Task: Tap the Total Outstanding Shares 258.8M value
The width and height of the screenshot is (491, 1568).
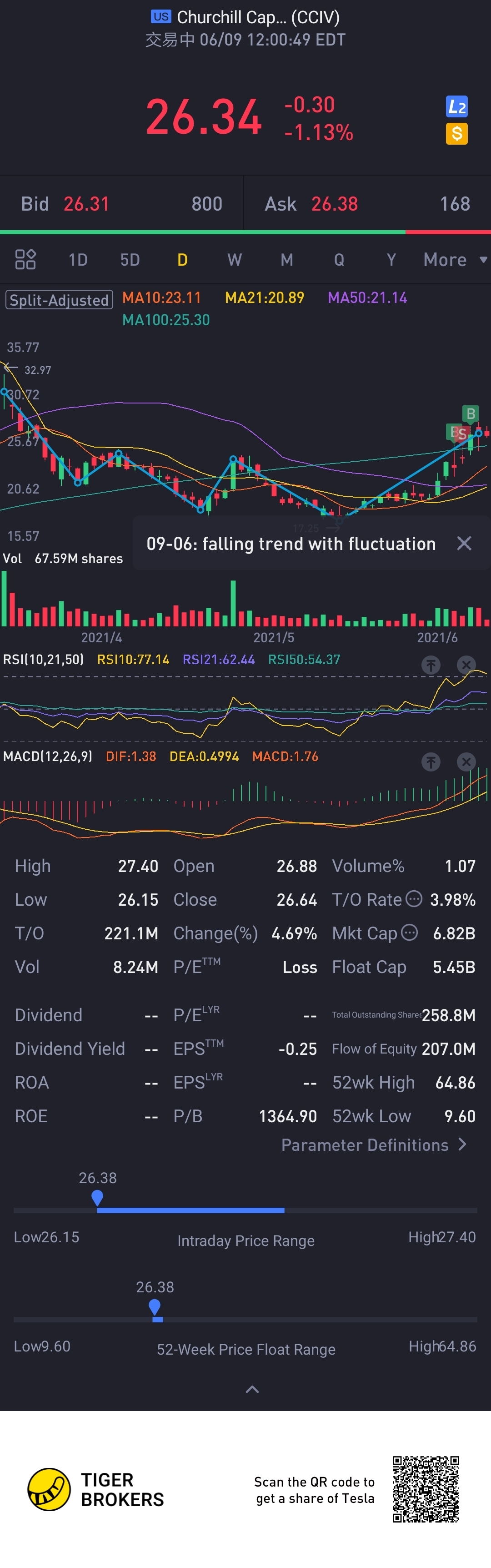Action: pos(448,1015)
